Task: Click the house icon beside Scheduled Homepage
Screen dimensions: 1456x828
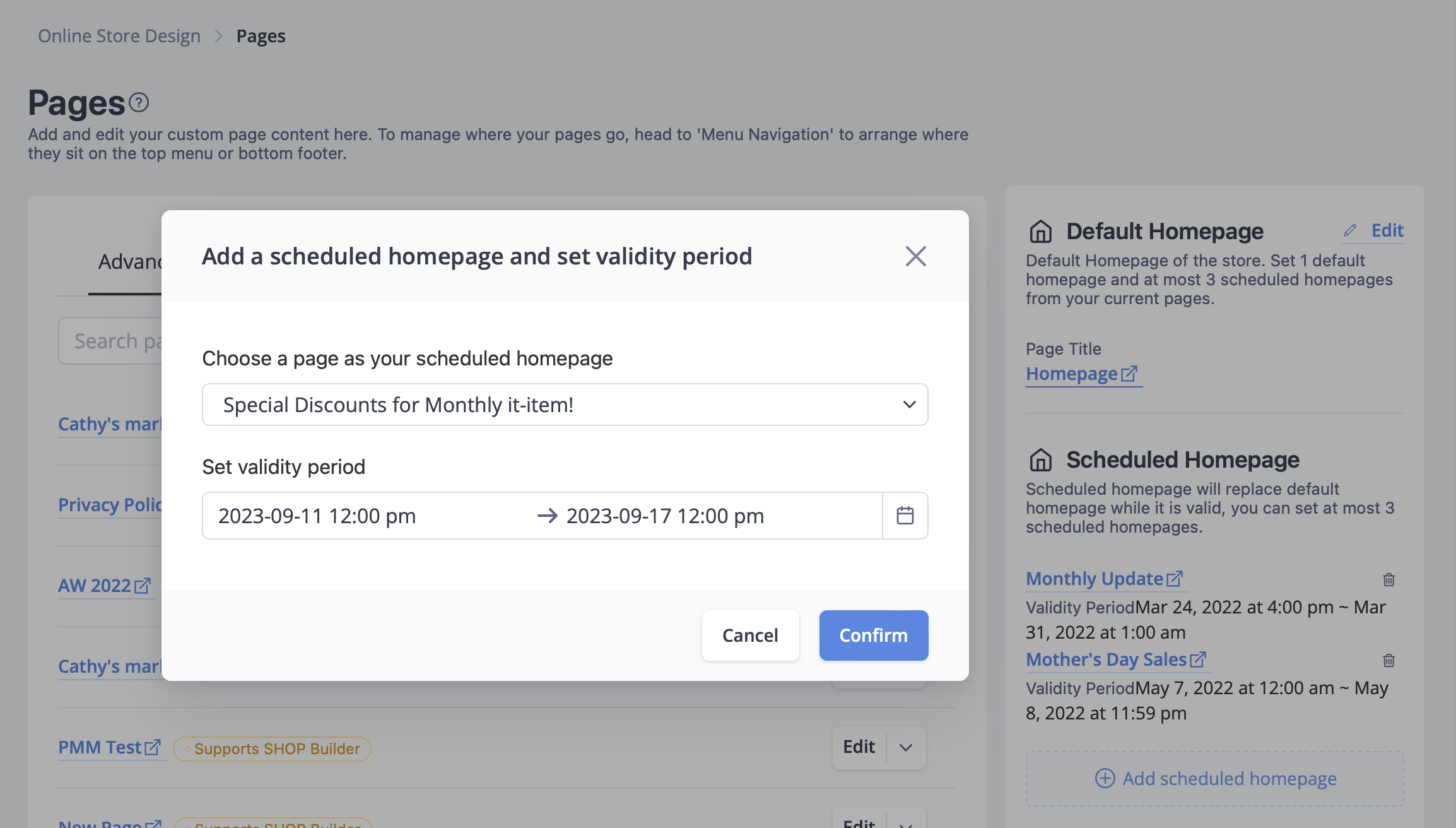Action: tap(1040, 460)
